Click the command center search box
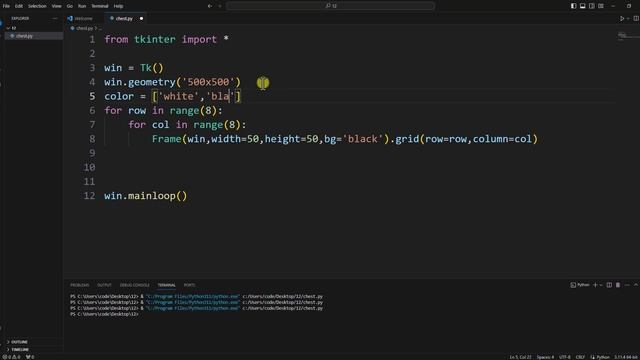The image size is (640, 360). point(330,6)
